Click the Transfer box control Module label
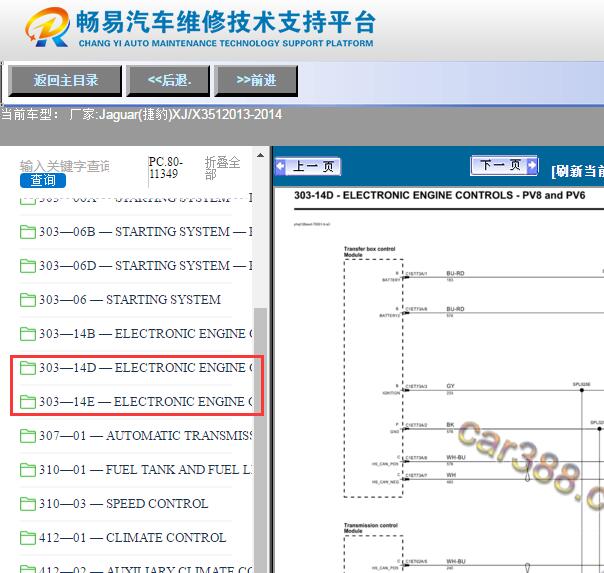The height and width of the screenshot is (573, 604). [x=369, y=252]
